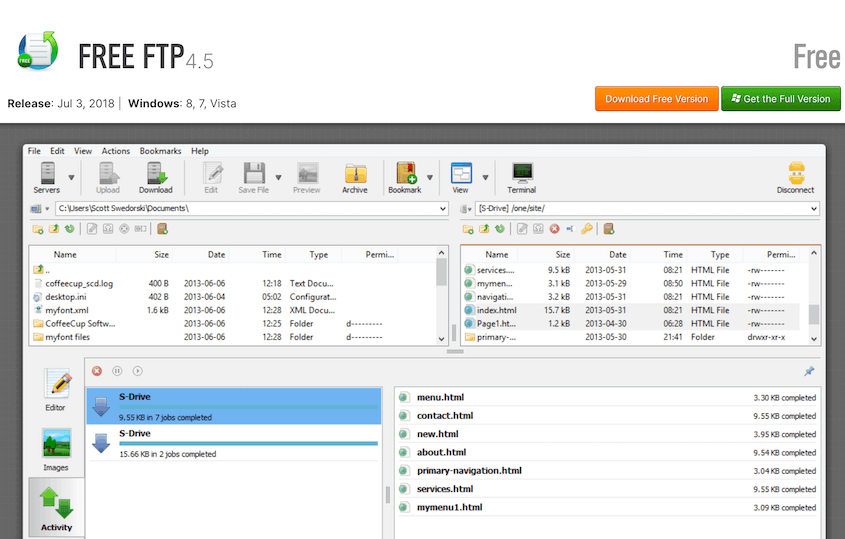Pin the activity panel
The image size is (845, 539).
click(x=809, y=371)
